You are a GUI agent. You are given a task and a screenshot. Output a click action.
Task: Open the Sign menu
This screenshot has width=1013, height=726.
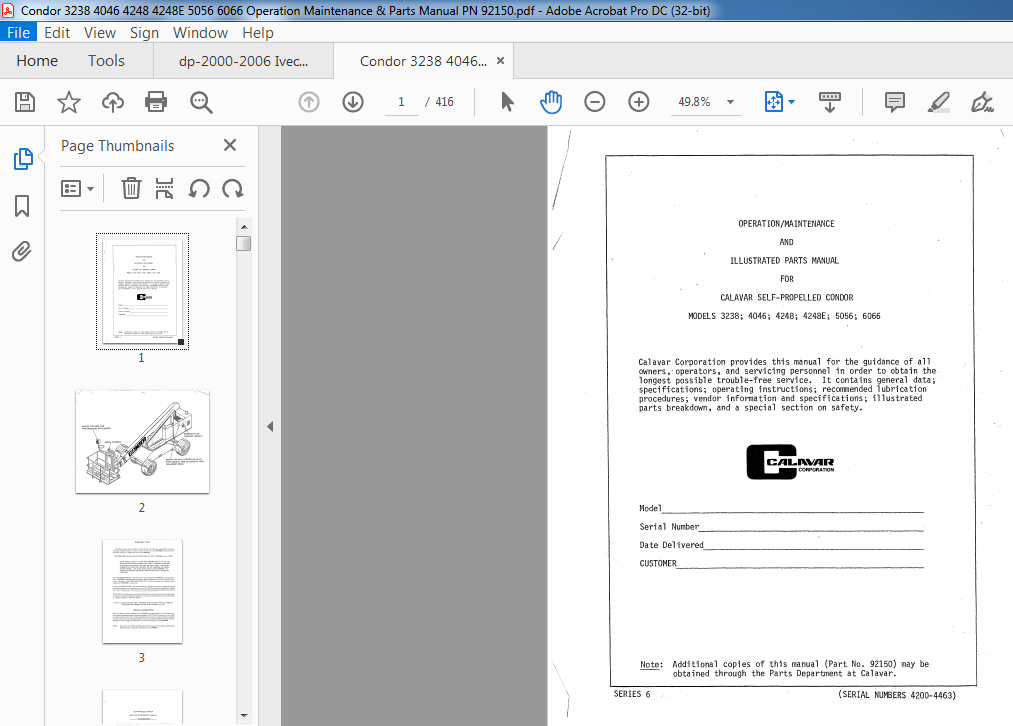click(x=144, y=33)
